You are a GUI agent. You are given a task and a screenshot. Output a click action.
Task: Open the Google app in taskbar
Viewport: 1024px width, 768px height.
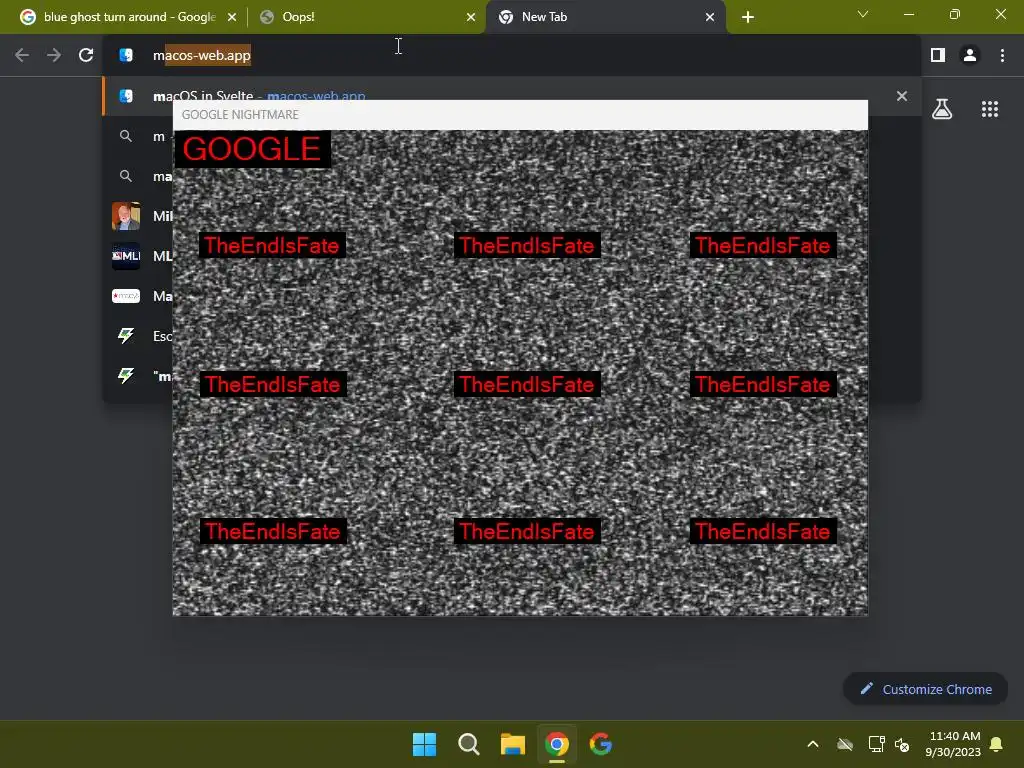pos(601,744)
